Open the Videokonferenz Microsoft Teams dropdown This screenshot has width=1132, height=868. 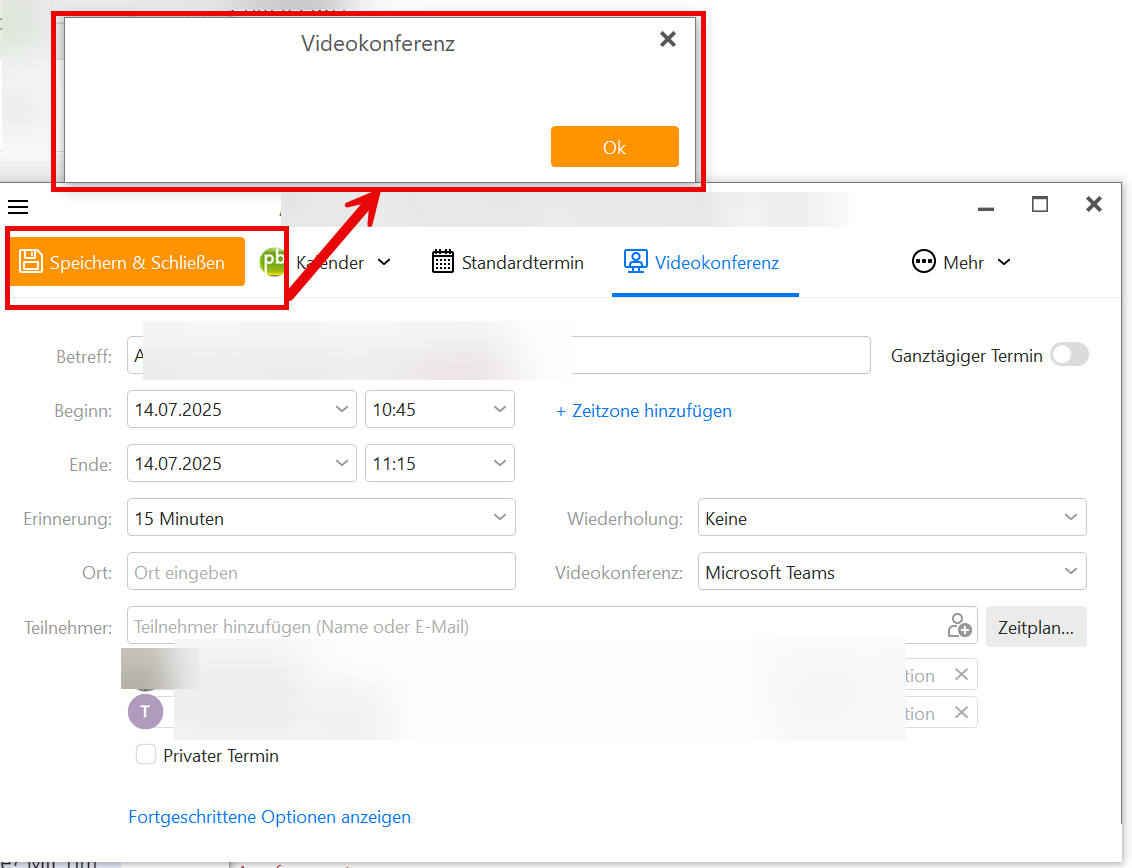tap(892, 572)
